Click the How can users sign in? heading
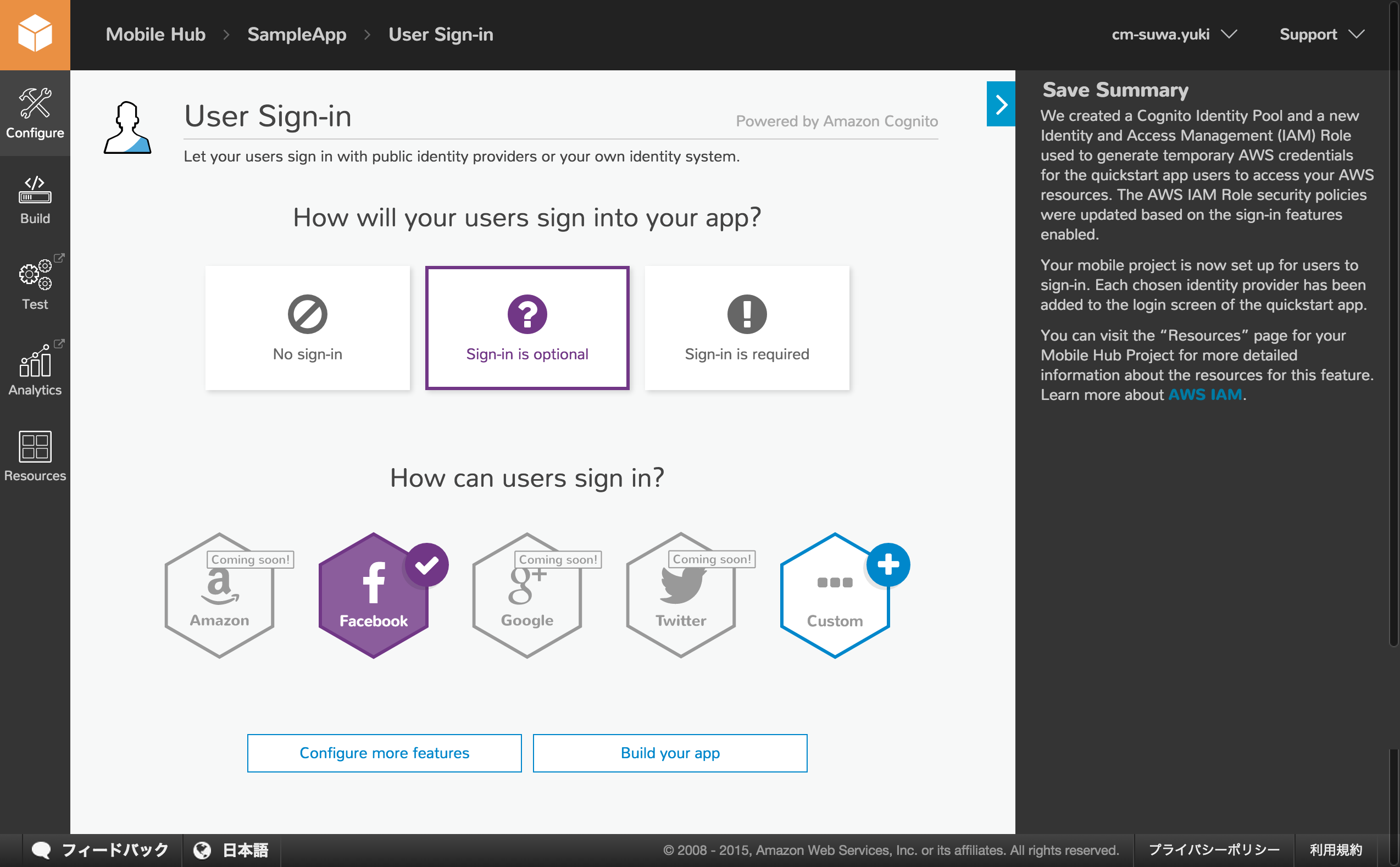Viewport: 1400px width, 867px height. pyautogui.click(x=527, y=477)
